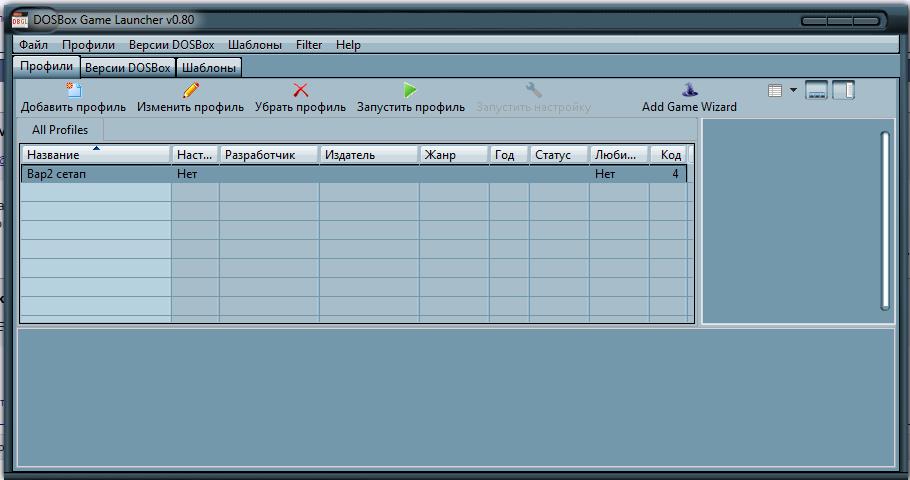Screen dimensions: 910x480
Task: Click the Run Profile green play icon
Action: (x=410, y=90)
